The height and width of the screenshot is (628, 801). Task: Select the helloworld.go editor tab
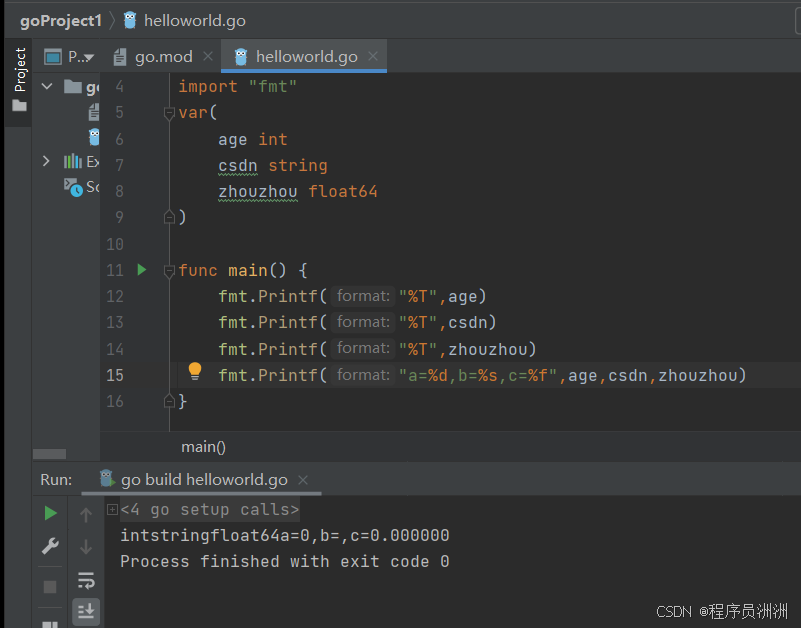pyautogui.click(x=306, y=57)
